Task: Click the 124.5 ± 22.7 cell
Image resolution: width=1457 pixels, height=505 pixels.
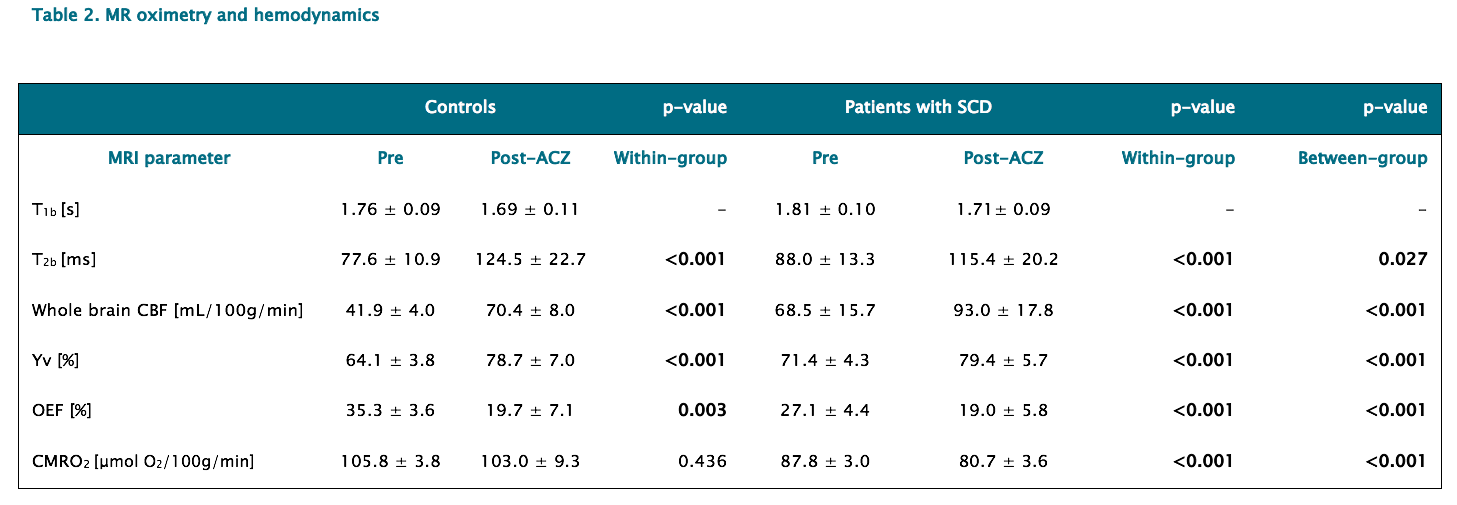Action: click(533, 259)
